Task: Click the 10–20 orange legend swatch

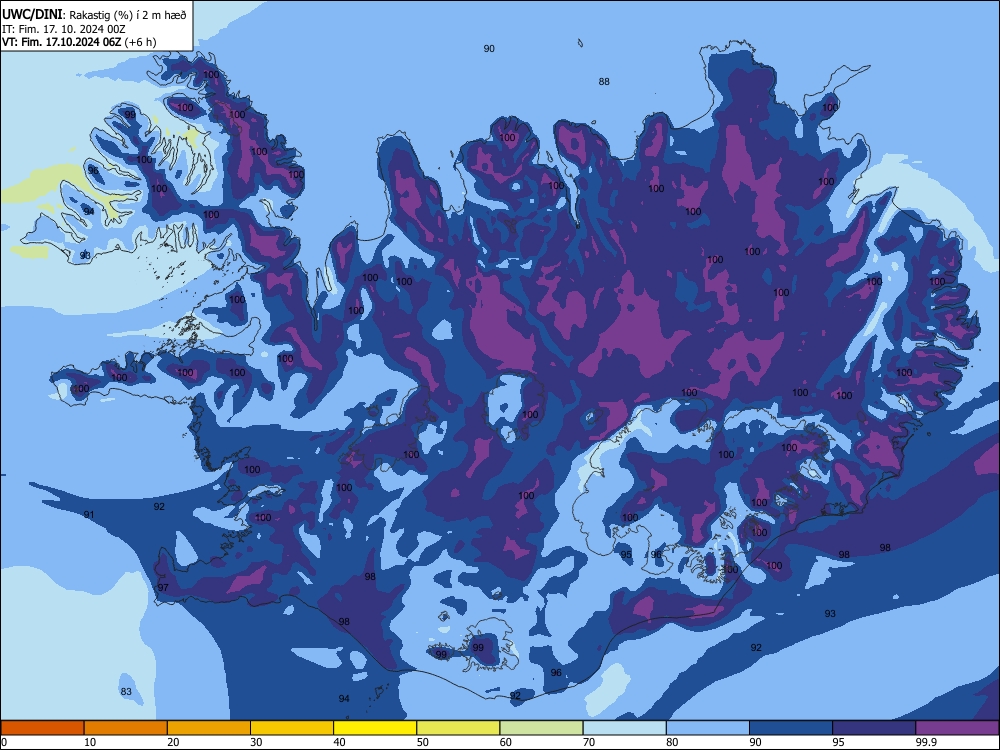Action: pos(126,728)
